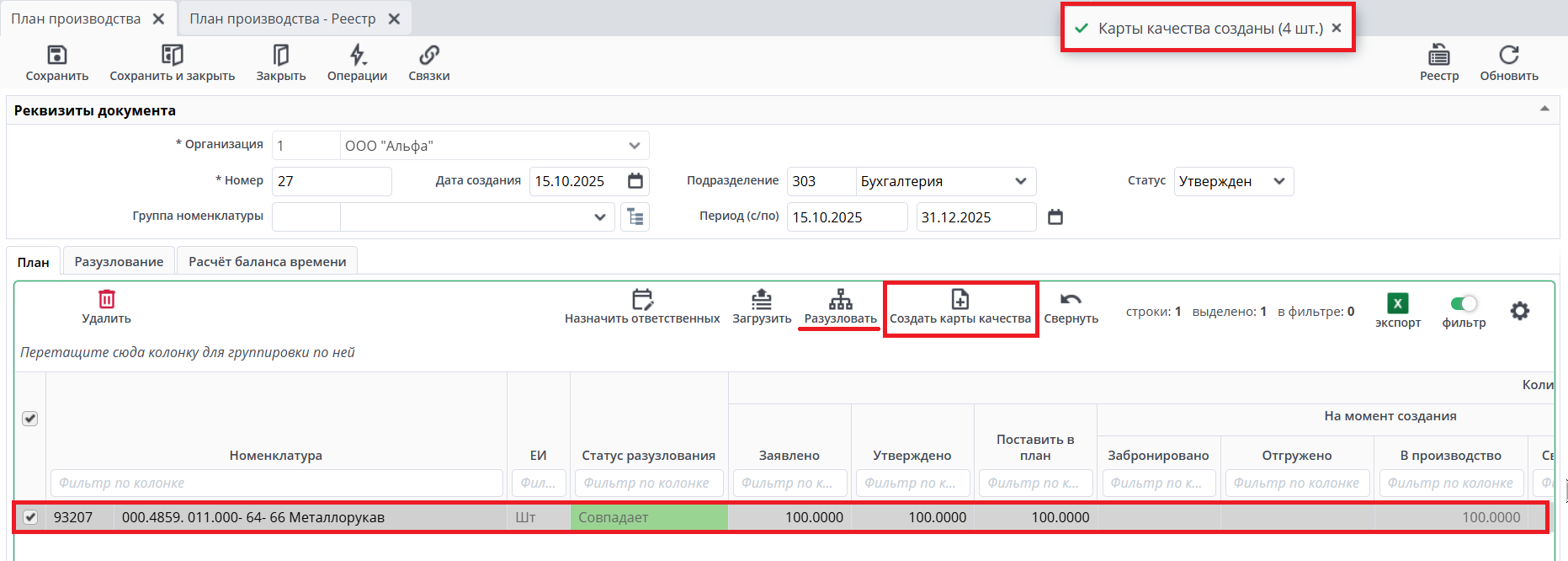Open the Операции lightning menu

[358, 56]
